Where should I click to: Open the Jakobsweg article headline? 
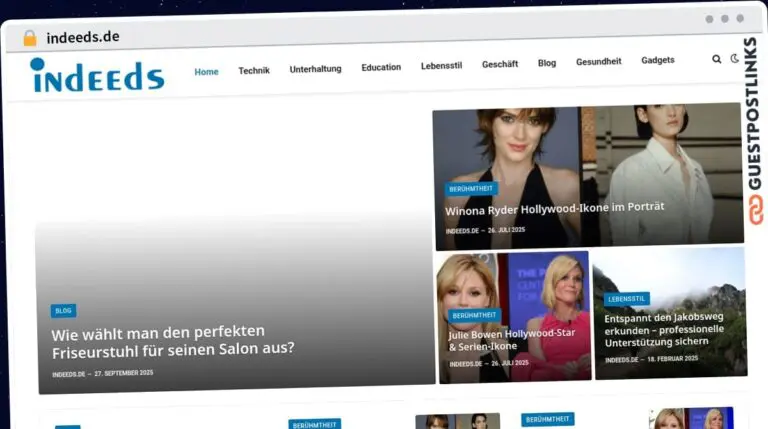pos(664,330)
